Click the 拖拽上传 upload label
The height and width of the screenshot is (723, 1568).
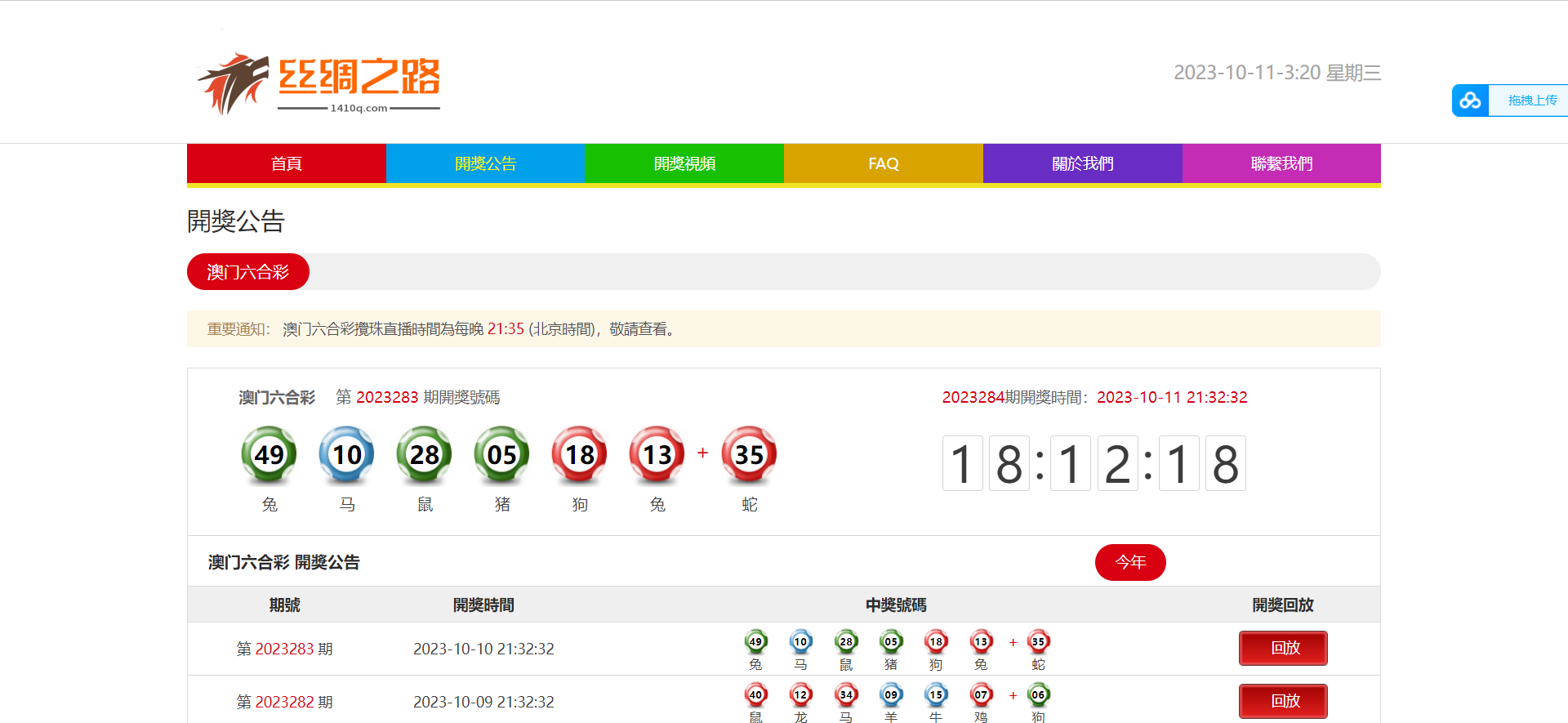1531,100
